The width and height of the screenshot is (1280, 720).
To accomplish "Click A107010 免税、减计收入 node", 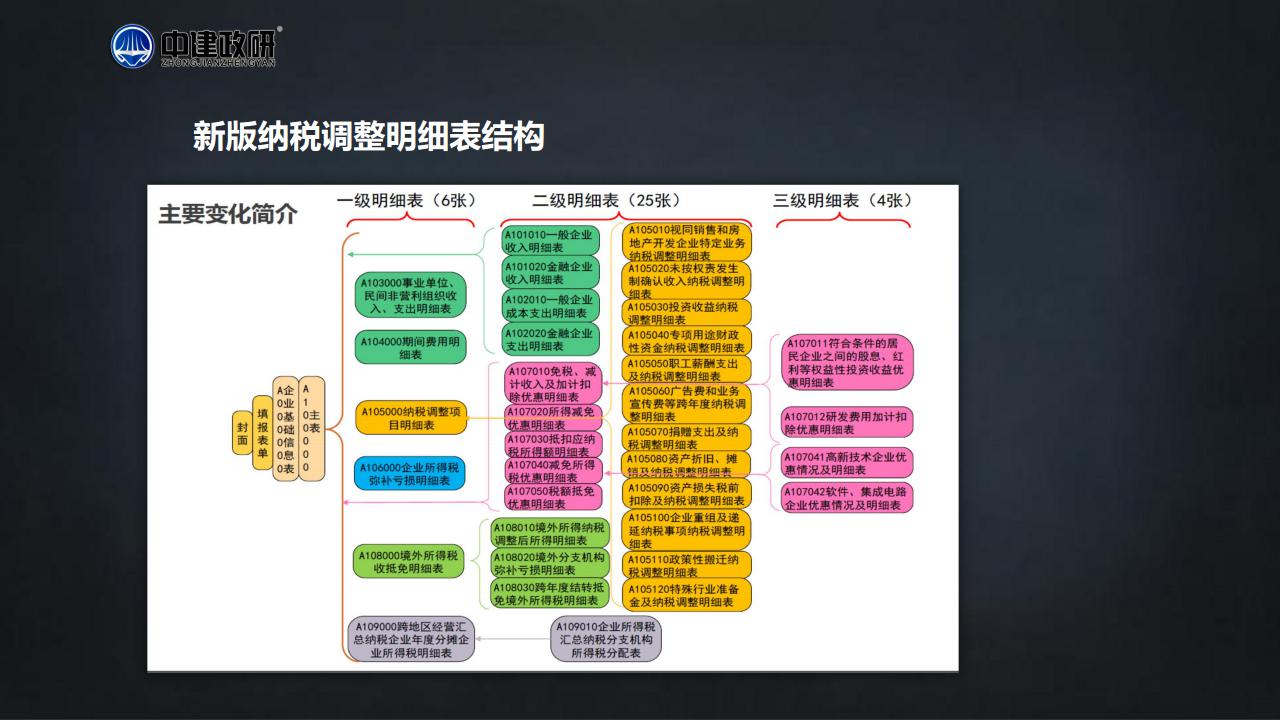I will (x=554, y=384).
